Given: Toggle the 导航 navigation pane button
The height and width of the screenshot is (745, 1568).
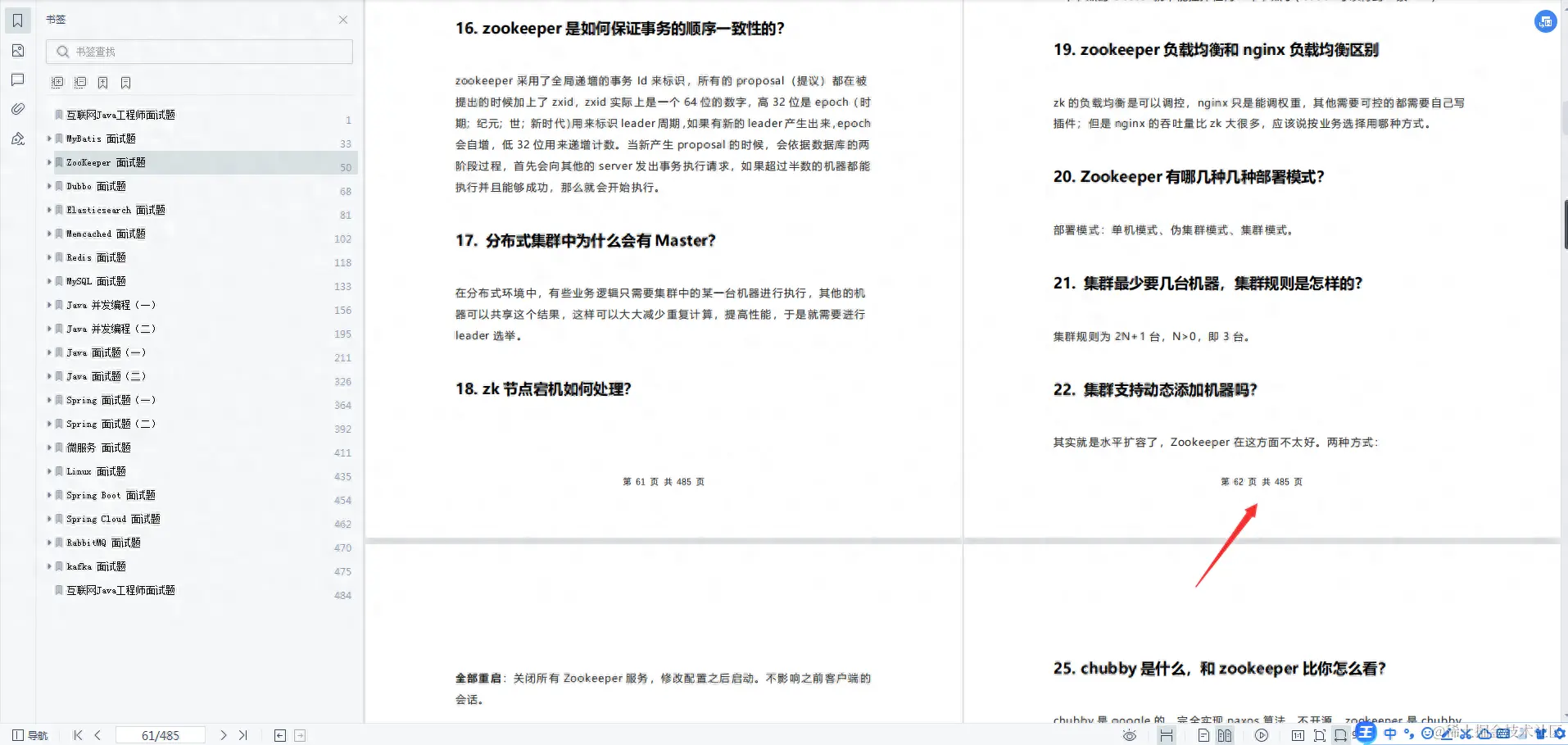Looking at the screenshot, I should tap(29, 735).
